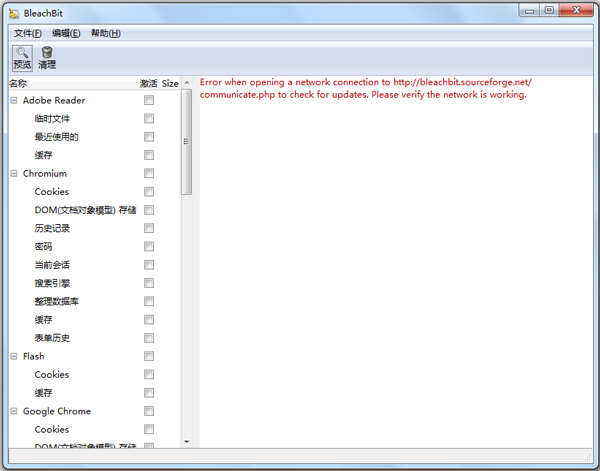Enable the Adobe Reader checkbox
Viewport: 600px width, 471px height.
click(149, 100)
